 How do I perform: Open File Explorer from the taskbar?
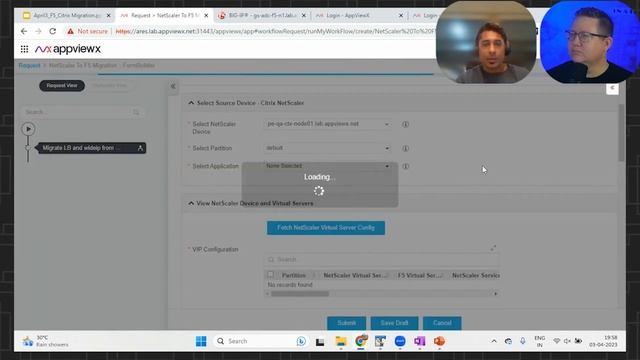tap(341, 341)
